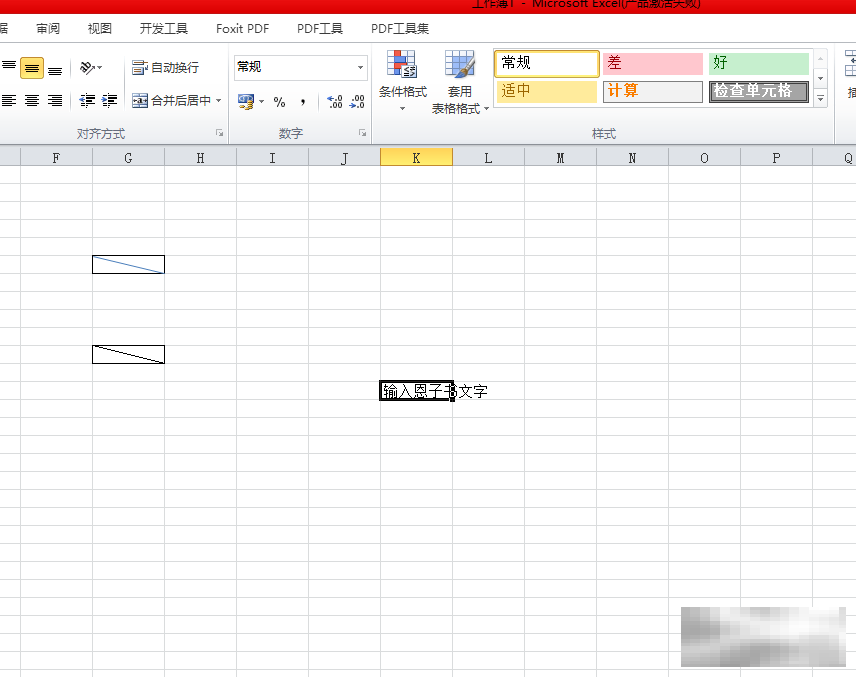Image resolution: width=856 pixels, height=677 pixels.
Task: Select column J header
Action: [344, 158]
